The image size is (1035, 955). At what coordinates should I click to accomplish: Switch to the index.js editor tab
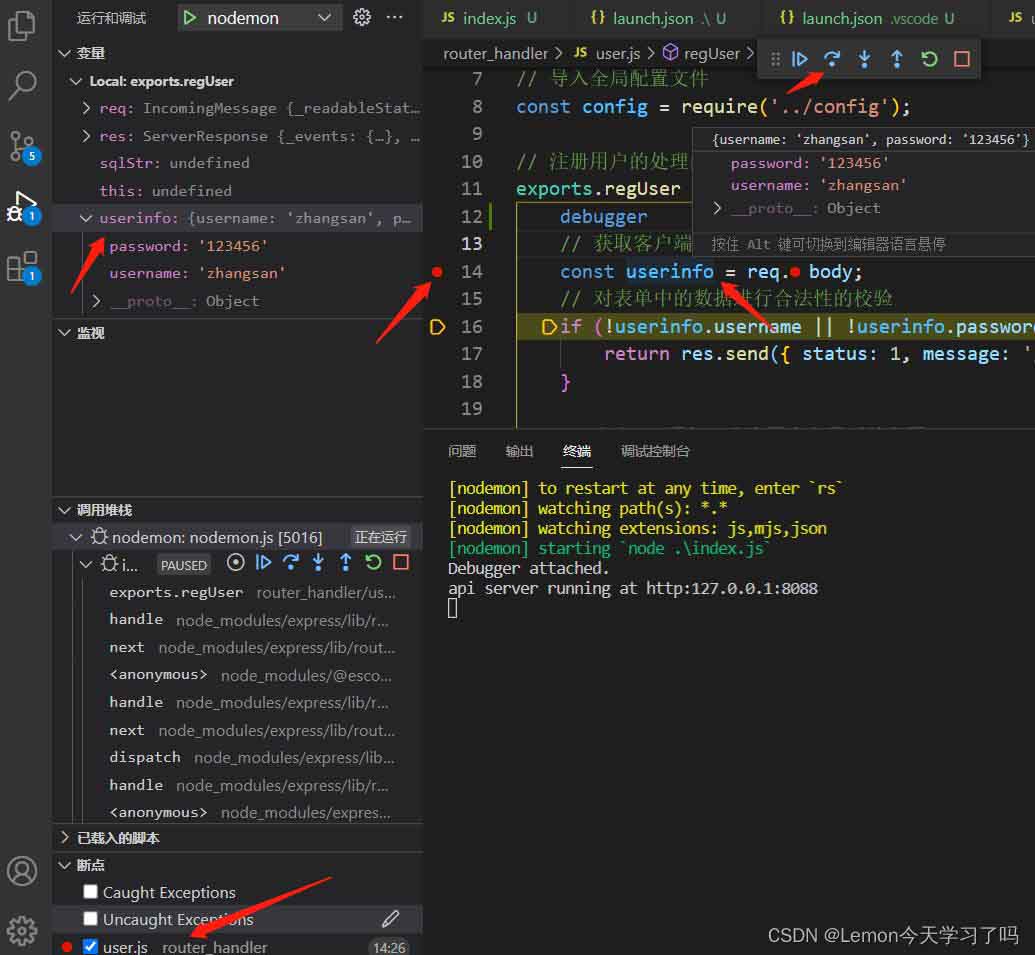488,18
